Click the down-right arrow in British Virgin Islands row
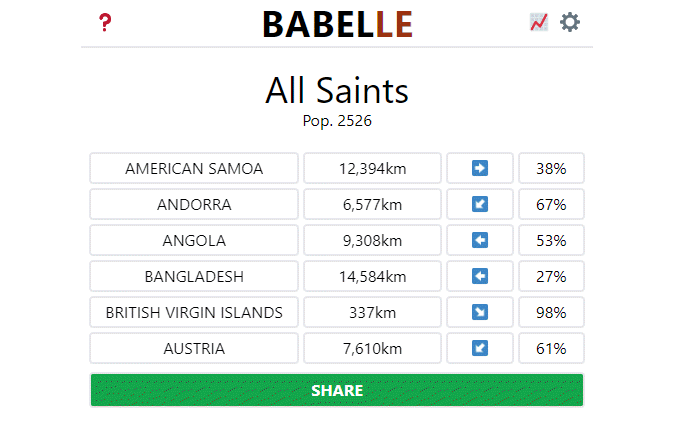The height and width of the screenshot is (421, 693). click(x=480, y=312)
